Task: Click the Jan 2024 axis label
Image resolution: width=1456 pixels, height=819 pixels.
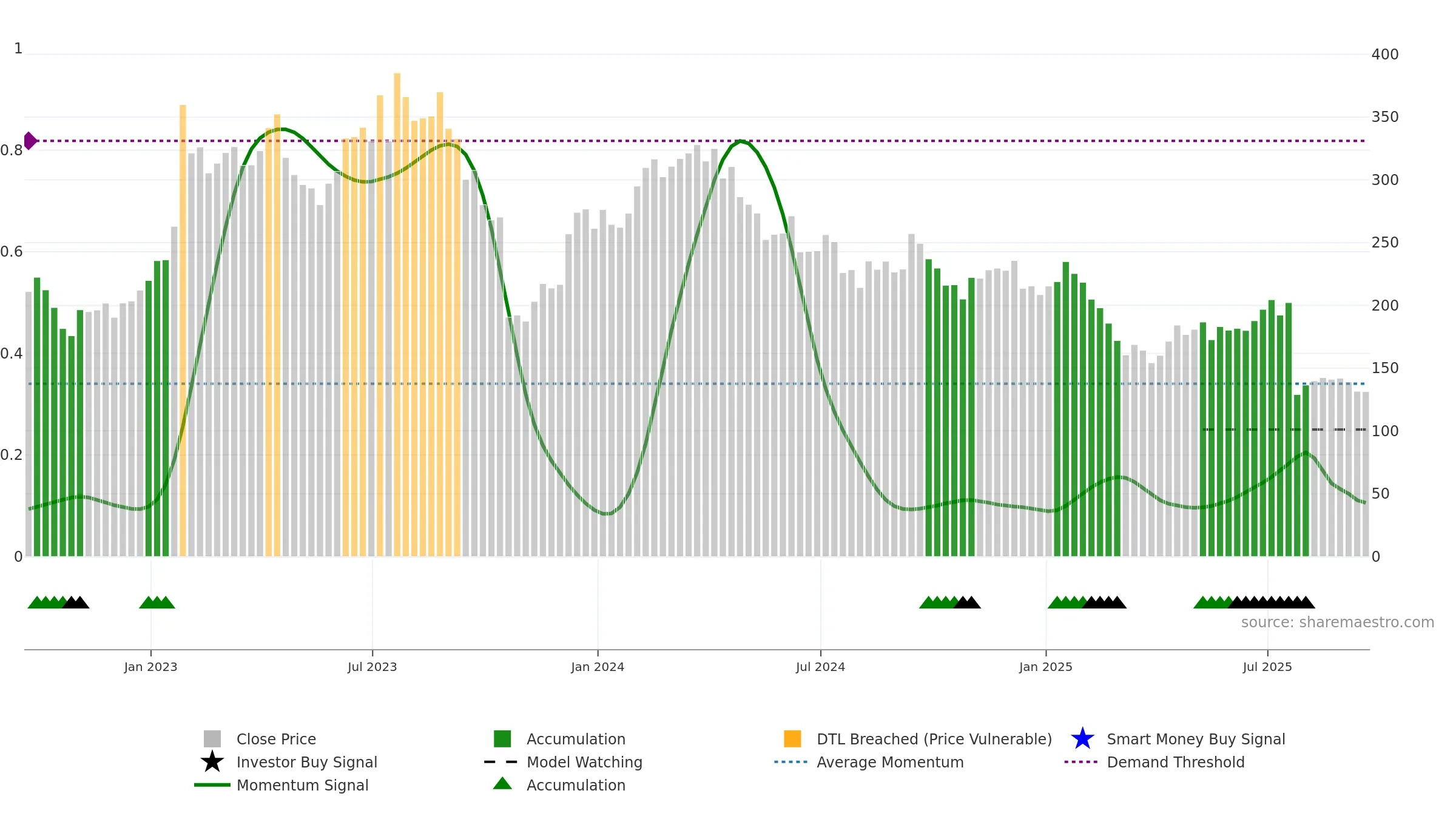Action: 598,667
